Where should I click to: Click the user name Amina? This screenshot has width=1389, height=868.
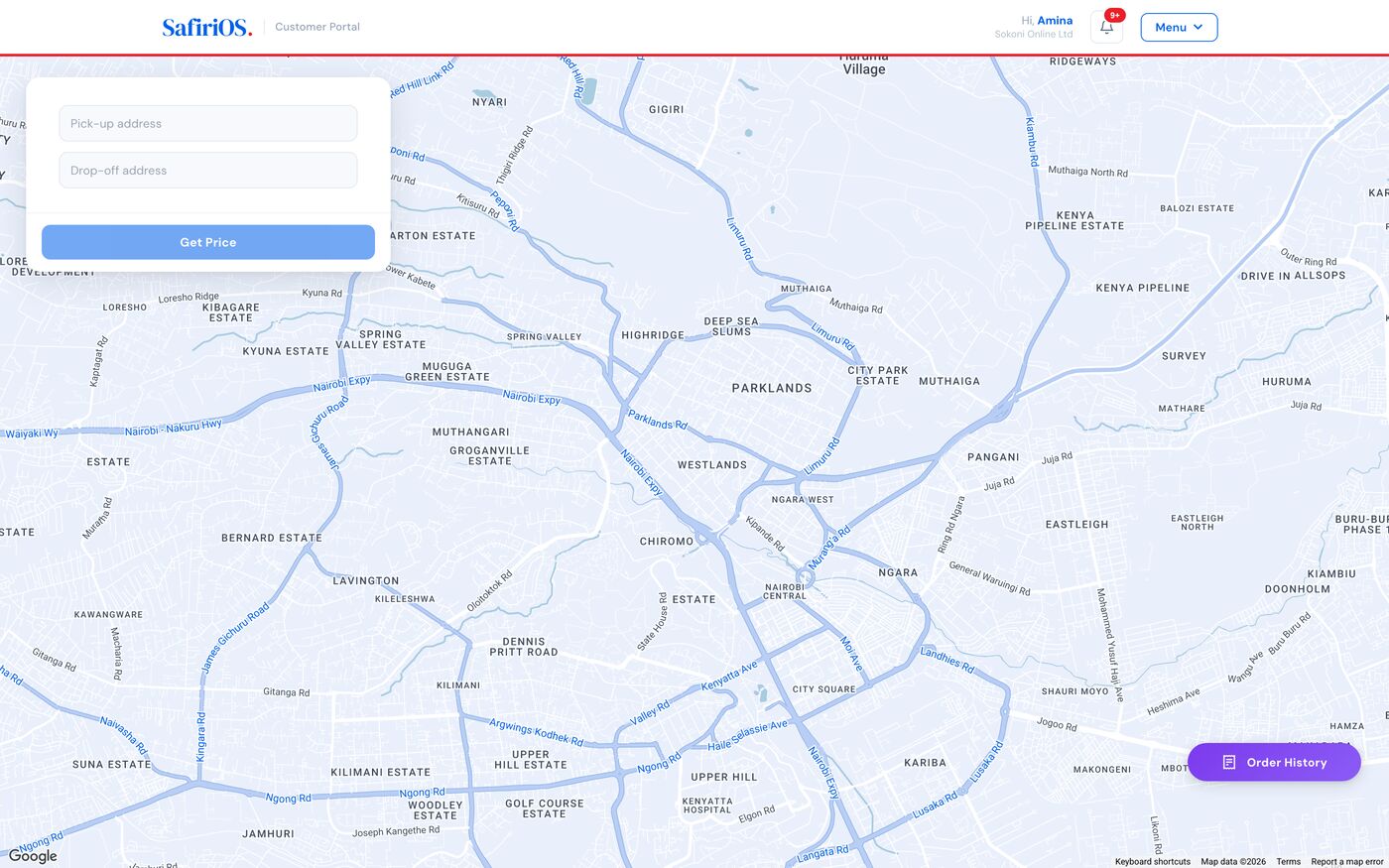[x=1055, y=20]
